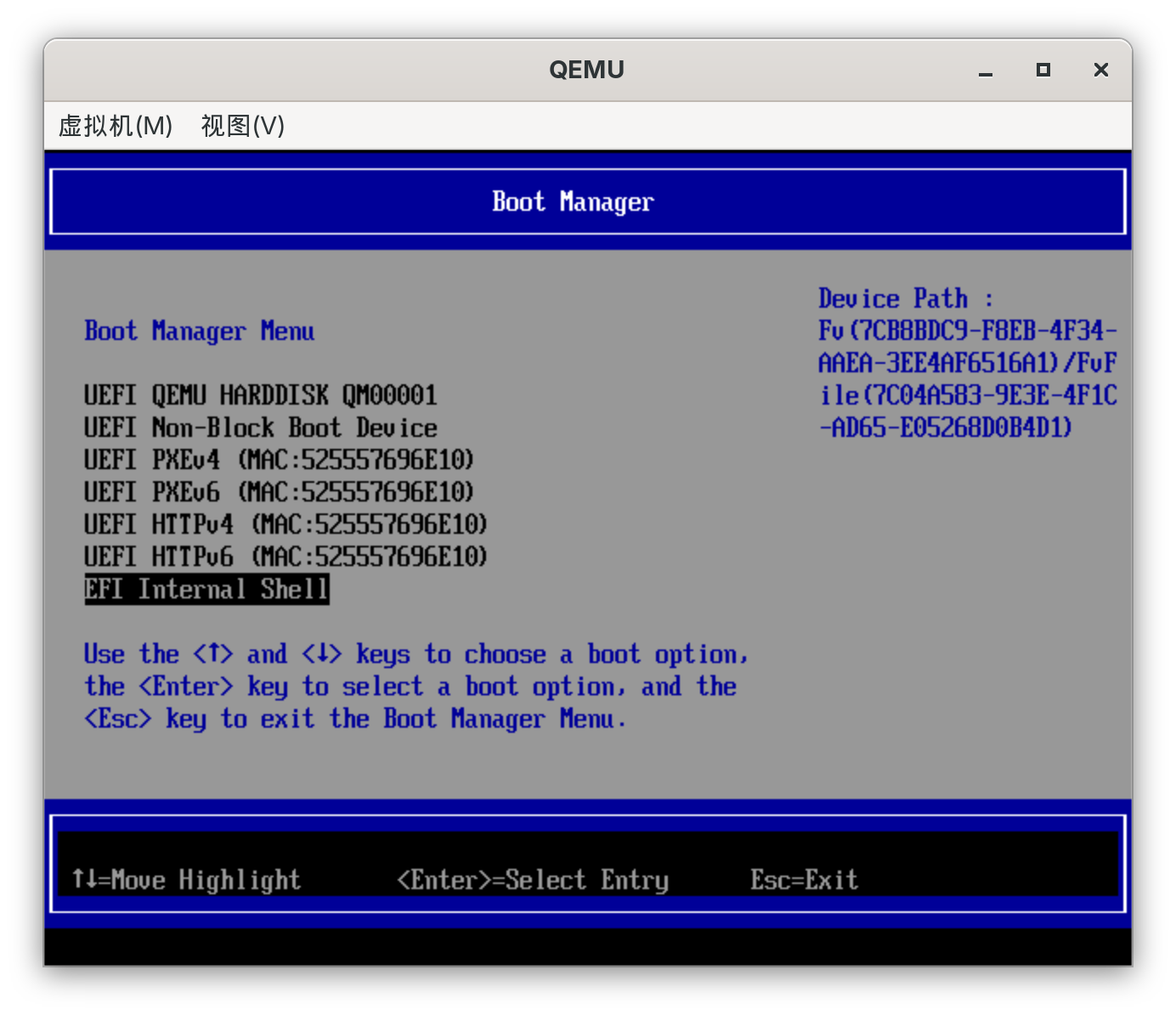Click the highlighted EFI Internal Shell entry

[x=206, y=589]
